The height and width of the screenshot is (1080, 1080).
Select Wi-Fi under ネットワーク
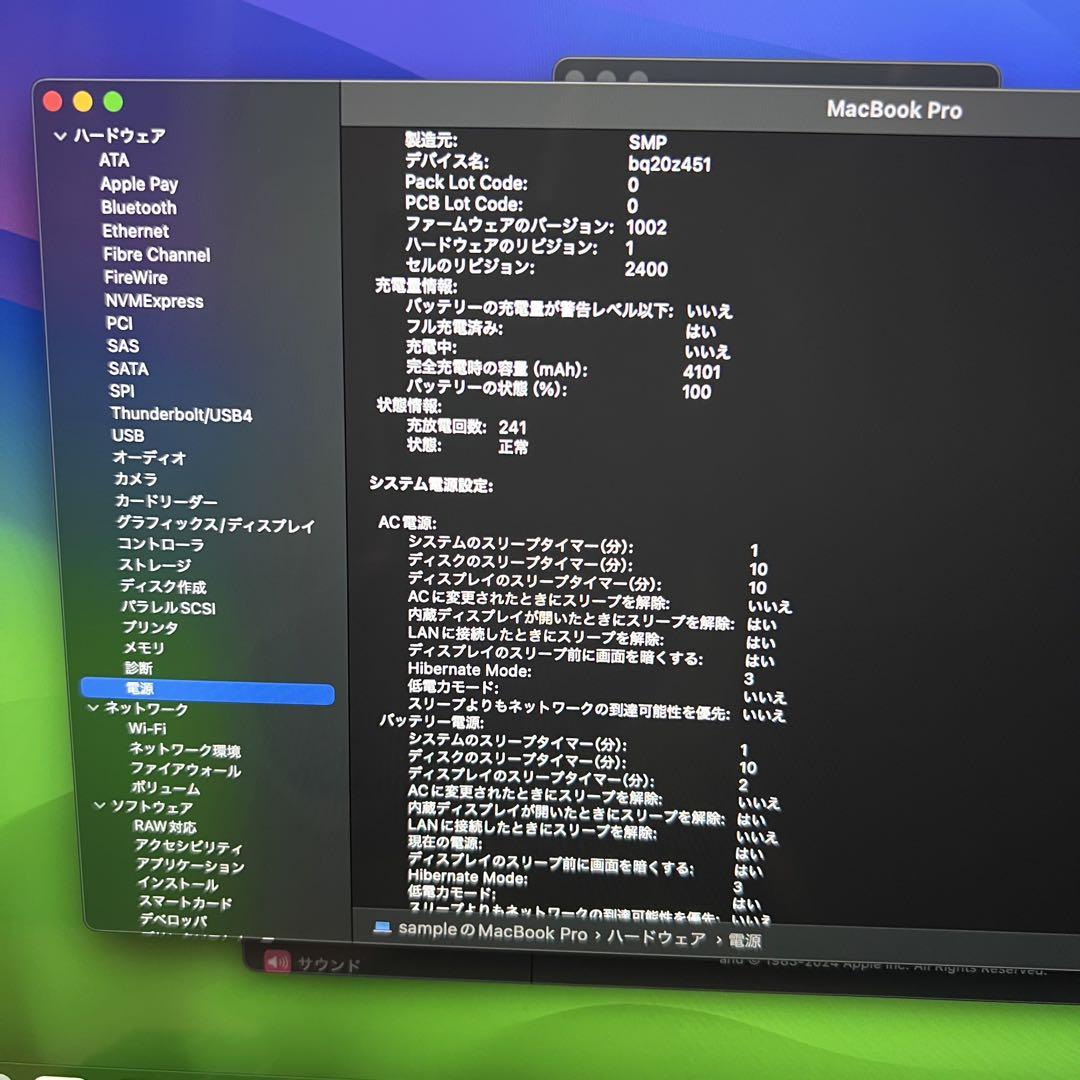click(x=147, y=728)
